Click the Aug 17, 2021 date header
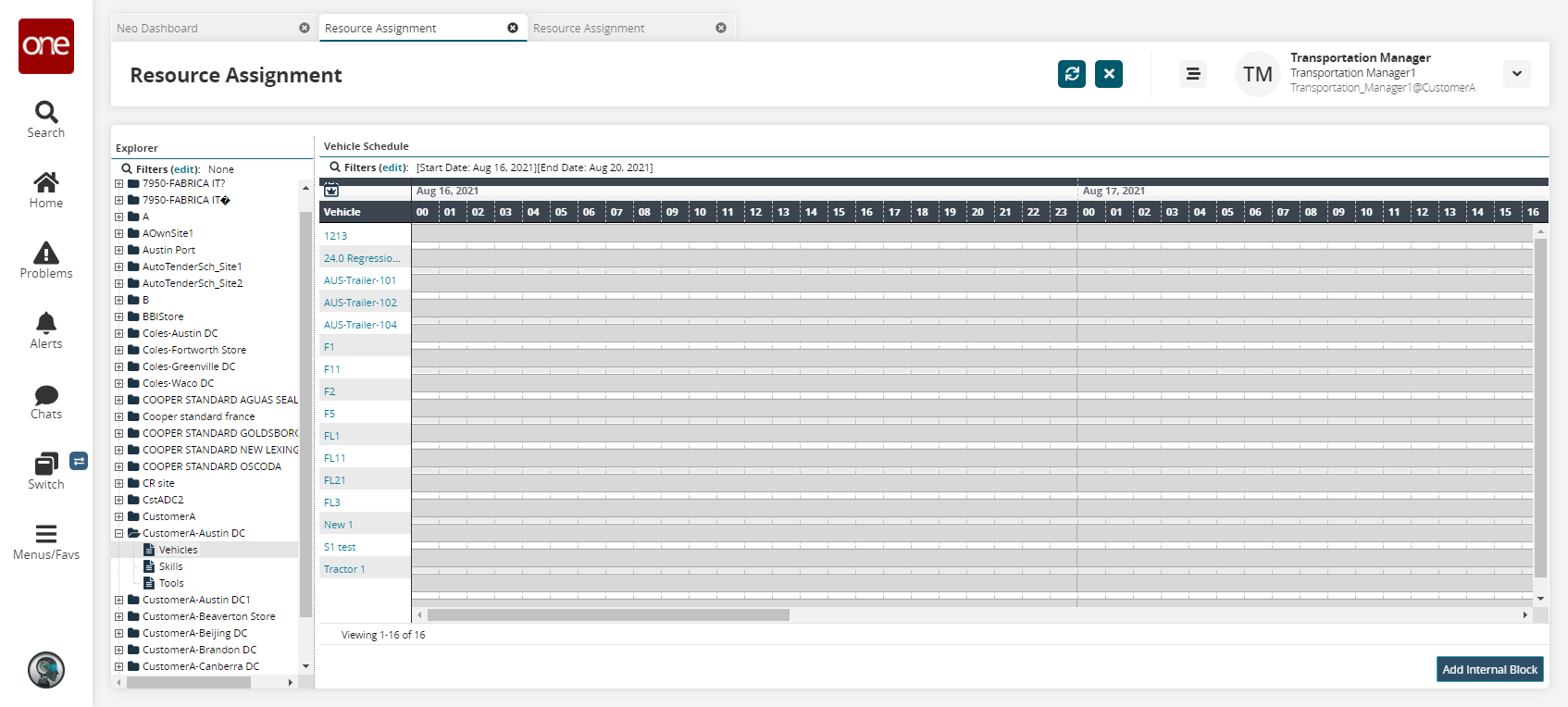 pos(1114,191)
